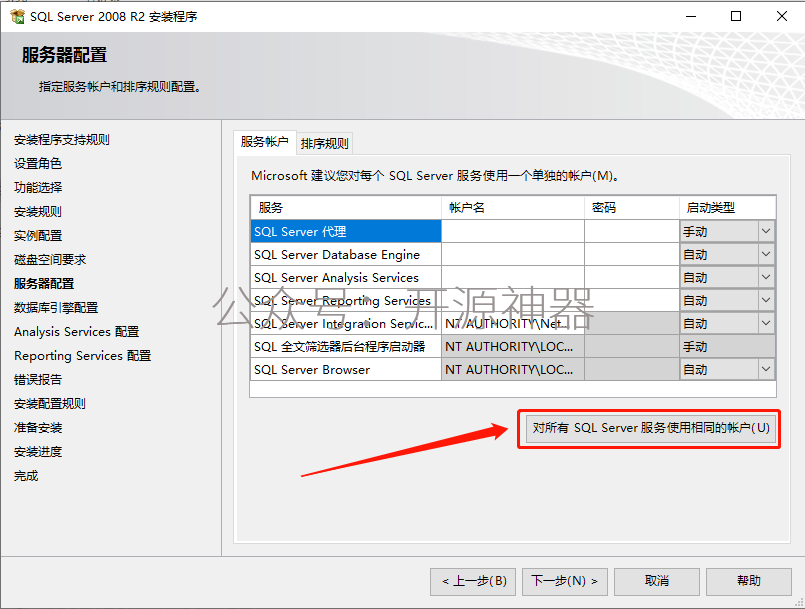Click 对所有 SQL Server 服务使用相同的帐户 button
The image size is (805, 609).
[650, 428]
